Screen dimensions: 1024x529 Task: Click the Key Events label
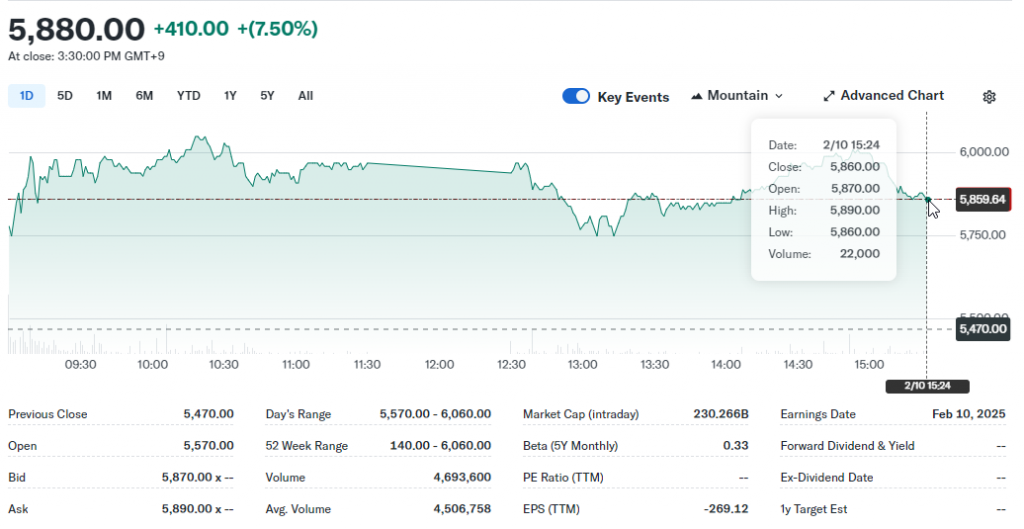point(633,97)
